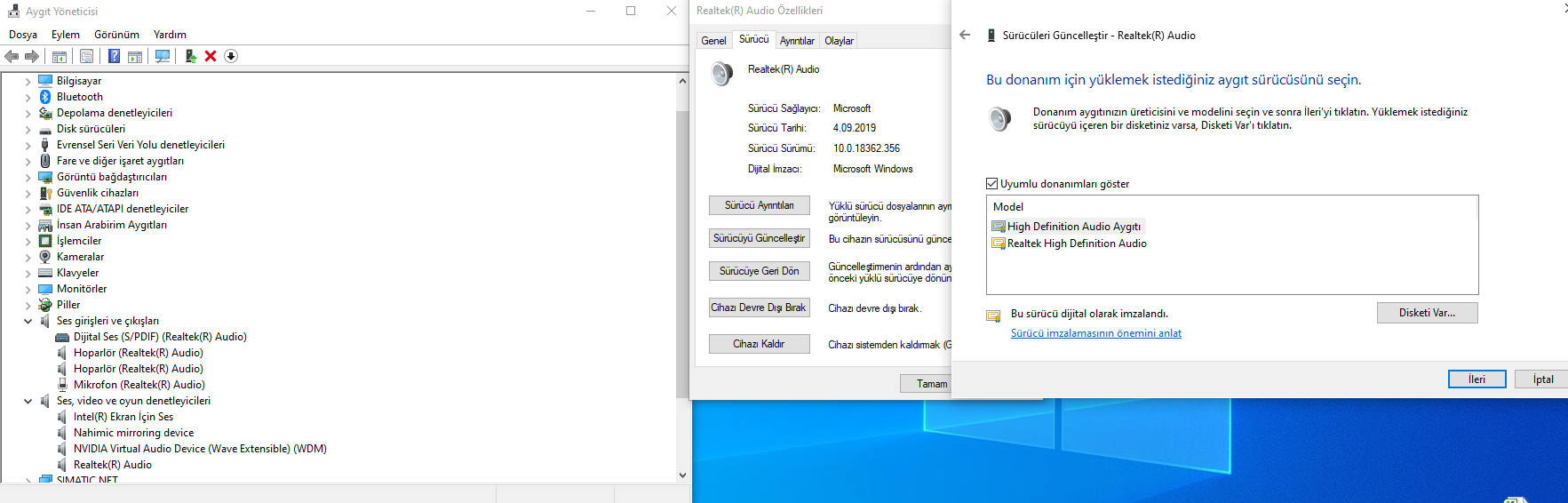Expand the Kameralar node

pyautogui.click(x=28, y=257)
